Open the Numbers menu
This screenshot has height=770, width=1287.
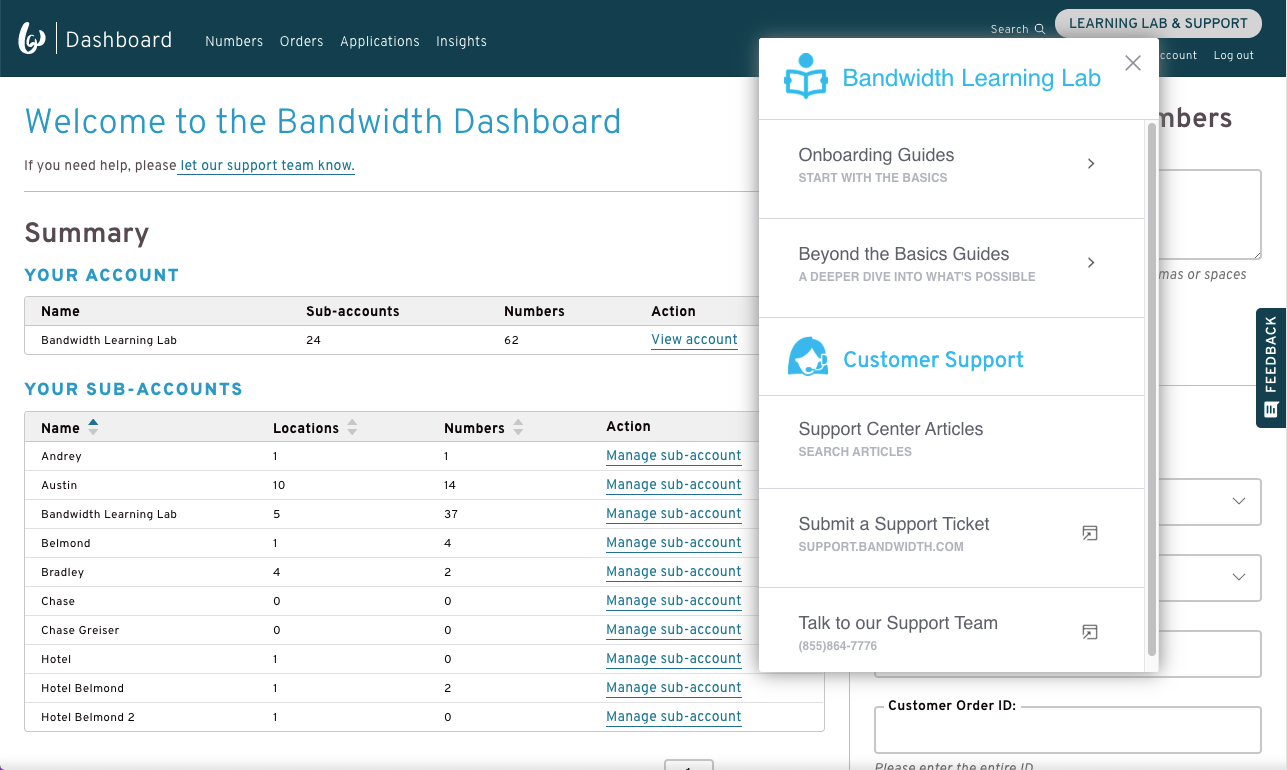(234, 41)
